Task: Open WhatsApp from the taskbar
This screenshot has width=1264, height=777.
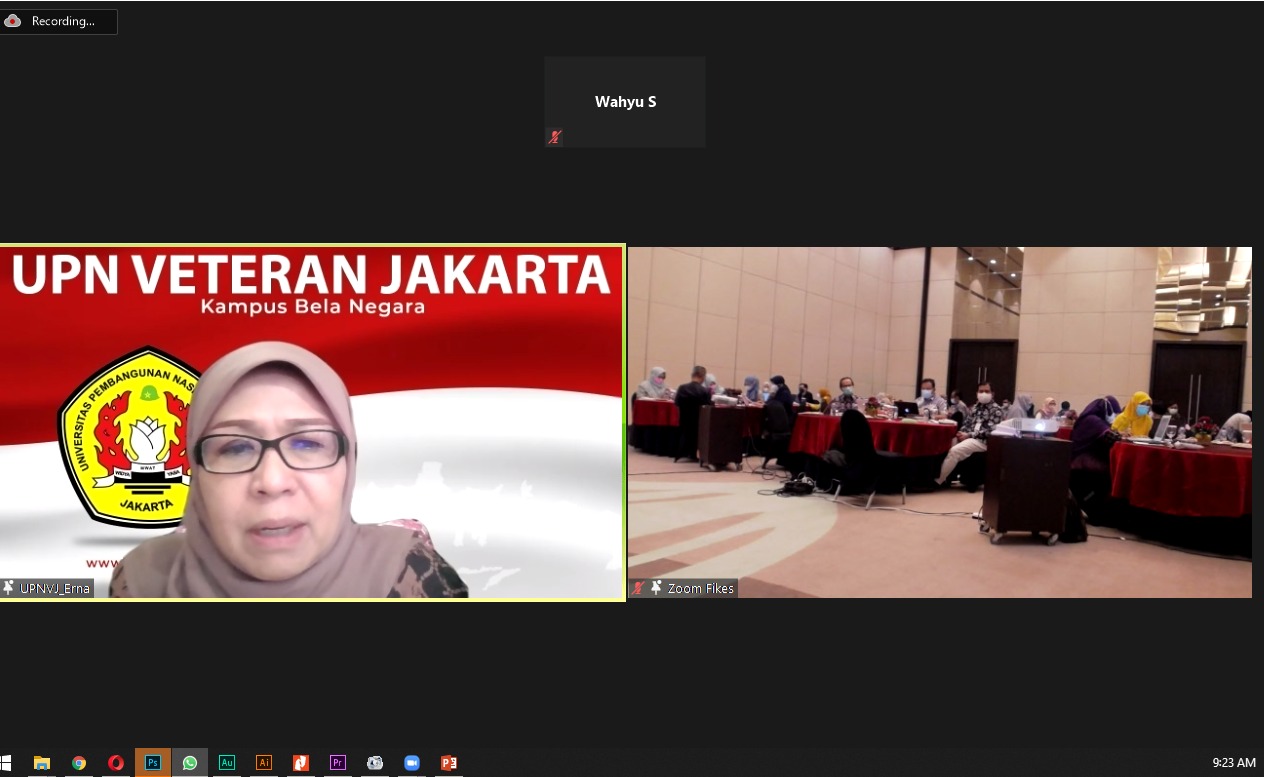Action: coord(190,762)
